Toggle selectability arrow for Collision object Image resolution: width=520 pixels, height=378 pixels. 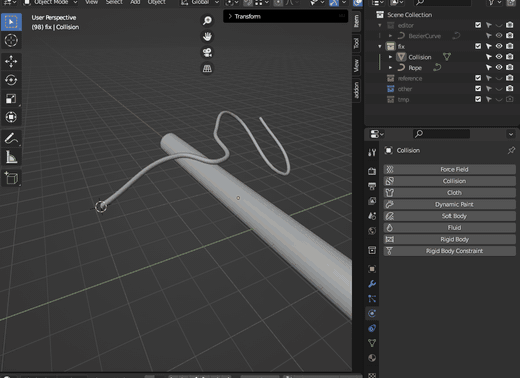tap(489, 57)
